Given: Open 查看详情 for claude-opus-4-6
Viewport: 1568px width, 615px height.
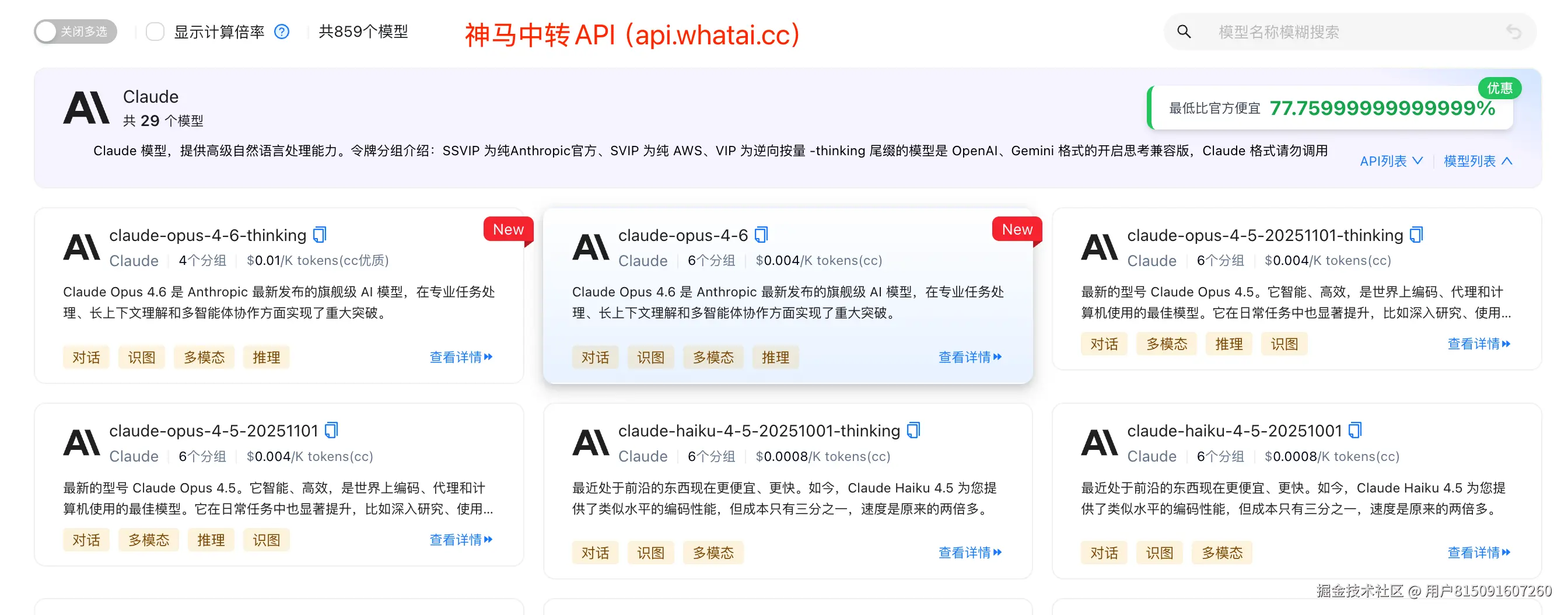Looking at the screenshot, I should pos(970,357).
